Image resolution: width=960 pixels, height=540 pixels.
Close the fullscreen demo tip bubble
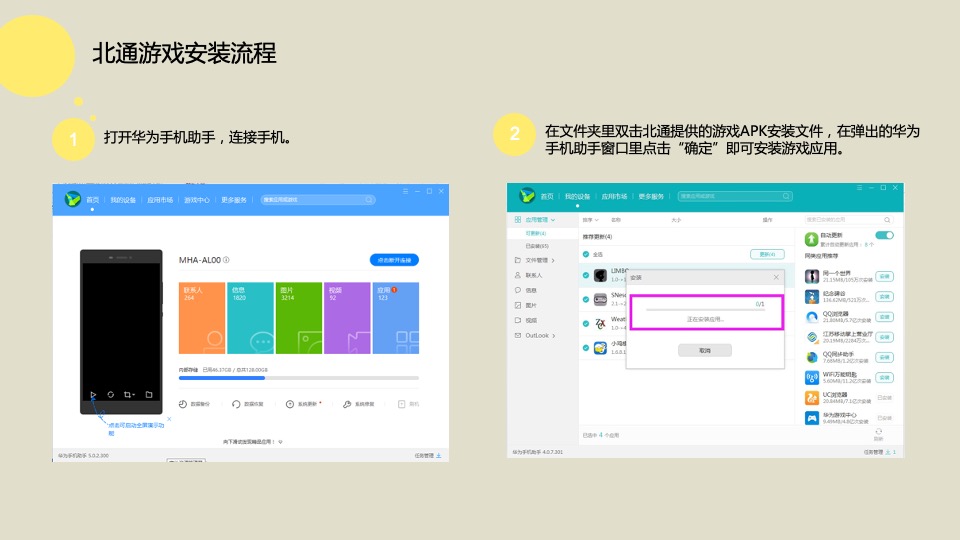169,419
